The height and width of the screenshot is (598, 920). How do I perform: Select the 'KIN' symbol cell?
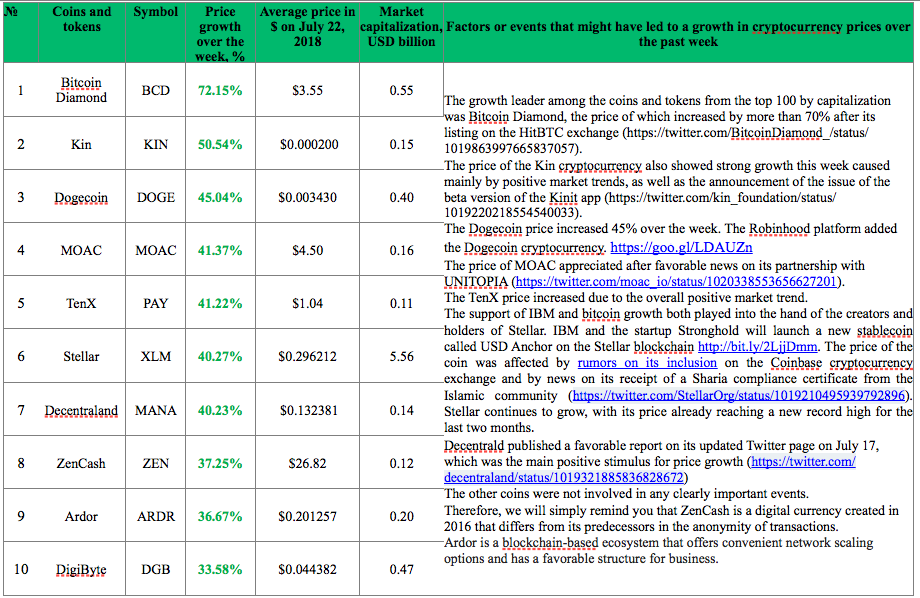tap(155, 144)
